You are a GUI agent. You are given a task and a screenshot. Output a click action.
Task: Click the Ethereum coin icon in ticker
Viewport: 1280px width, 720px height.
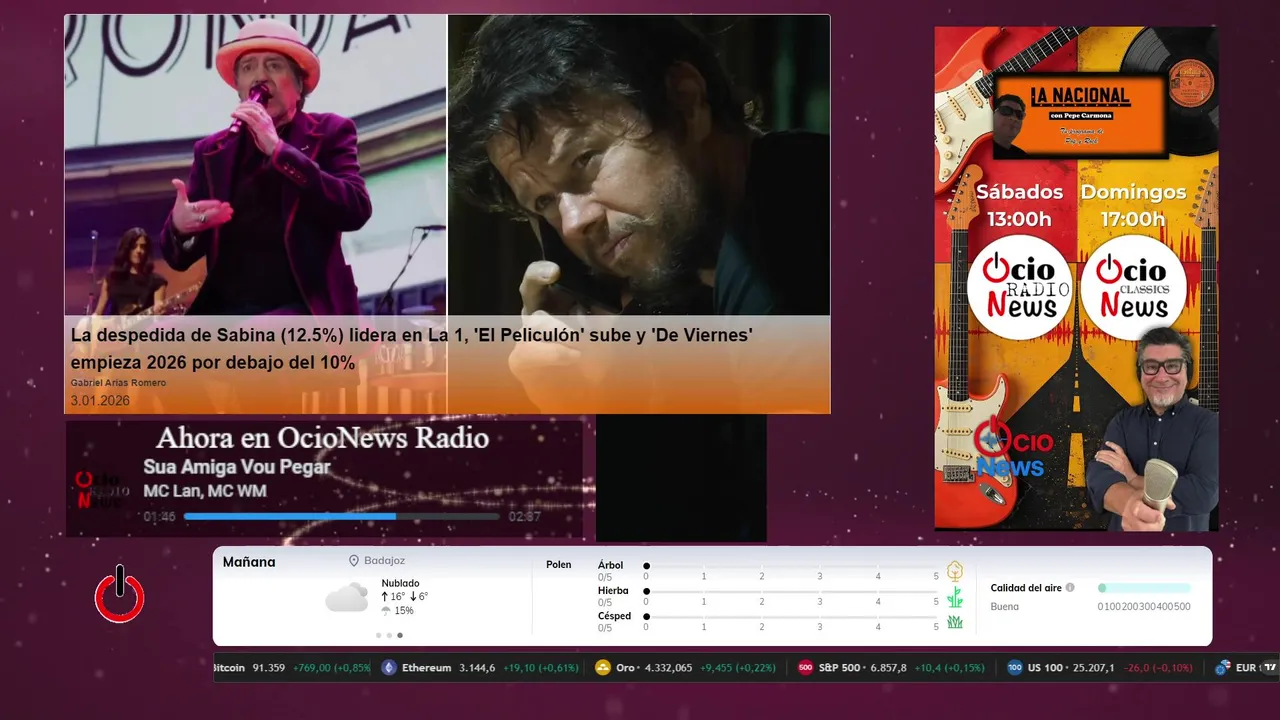pyautogui.click(x=389, y=668)
